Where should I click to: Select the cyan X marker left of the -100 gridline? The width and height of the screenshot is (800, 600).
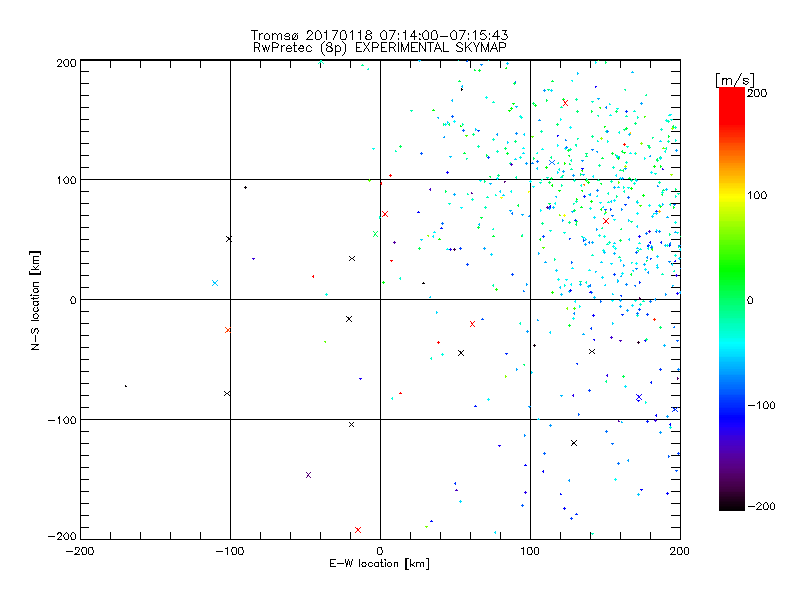tap(215, 283)
